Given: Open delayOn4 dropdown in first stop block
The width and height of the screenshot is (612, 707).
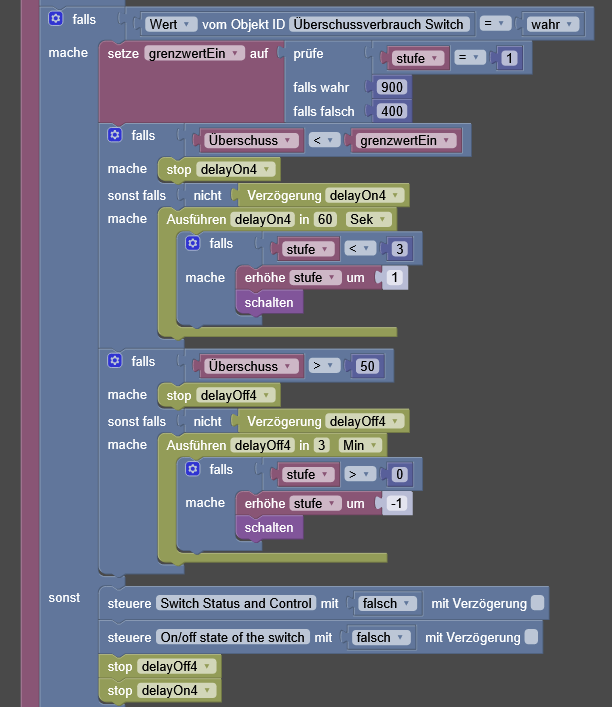Looking at the screenshot, I should 236,170.
